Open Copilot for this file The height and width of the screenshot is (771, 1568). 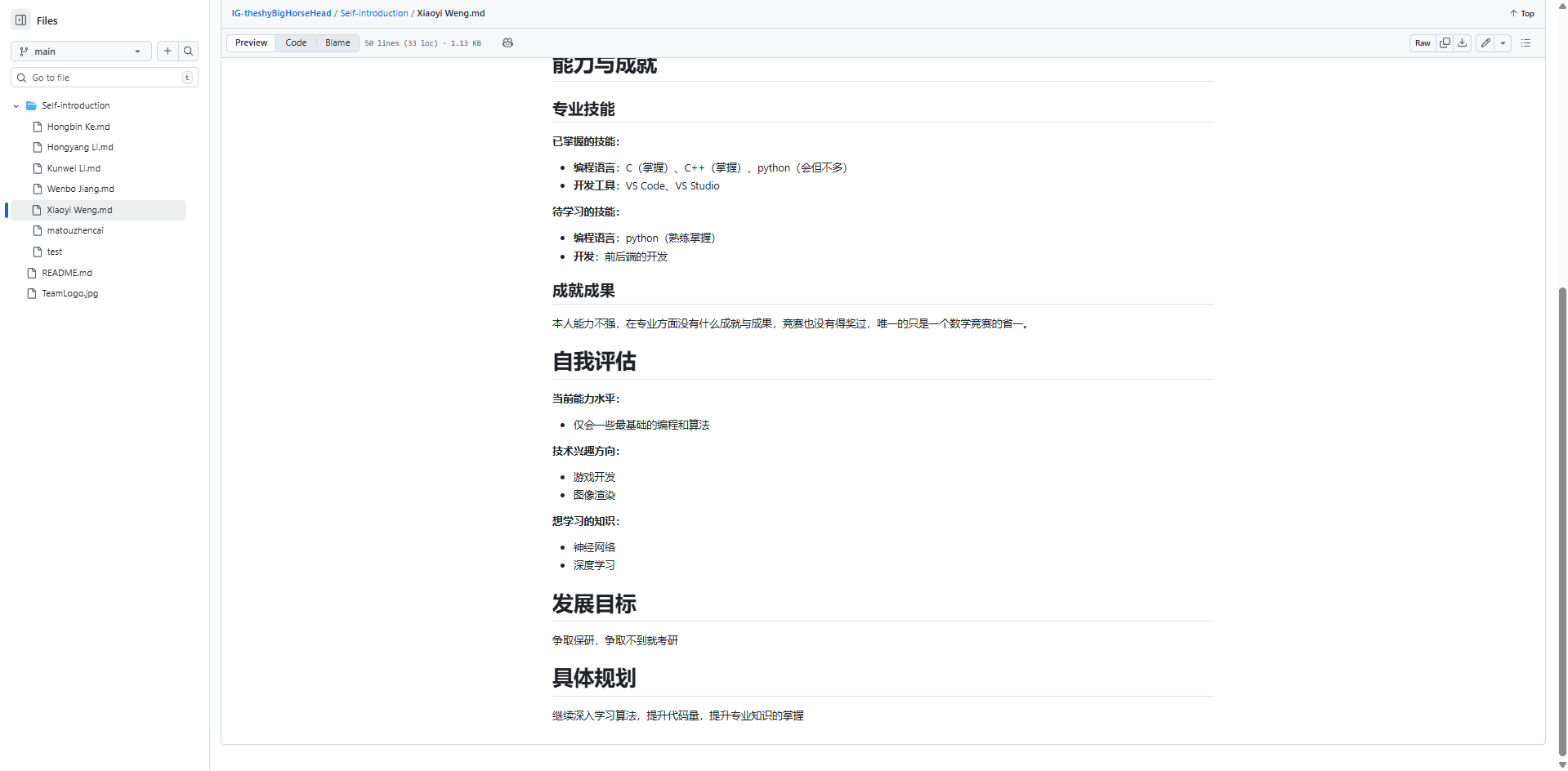(507, 42)
